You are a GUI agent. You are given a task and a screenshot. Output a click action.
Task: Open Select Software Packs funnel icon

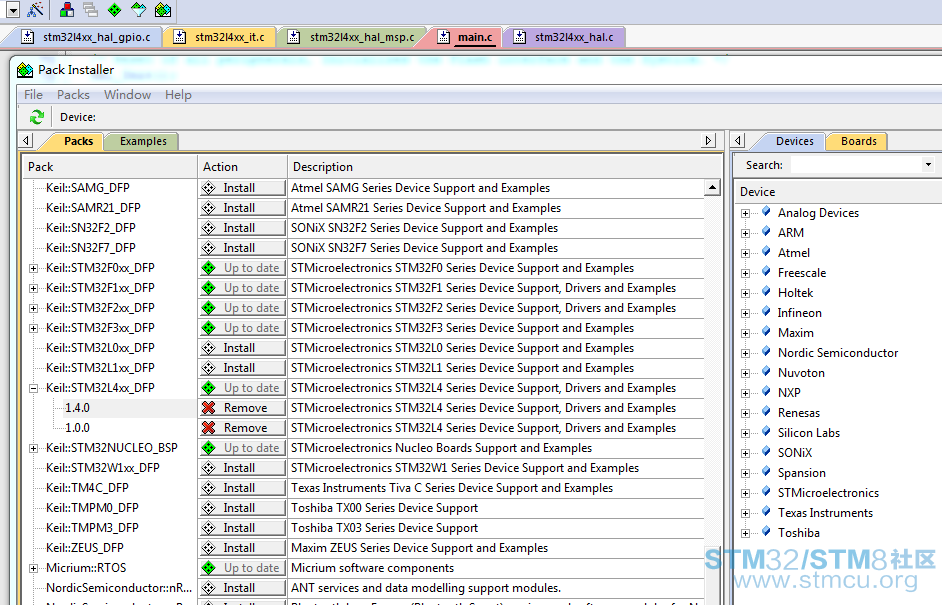[x=139, y=10]
